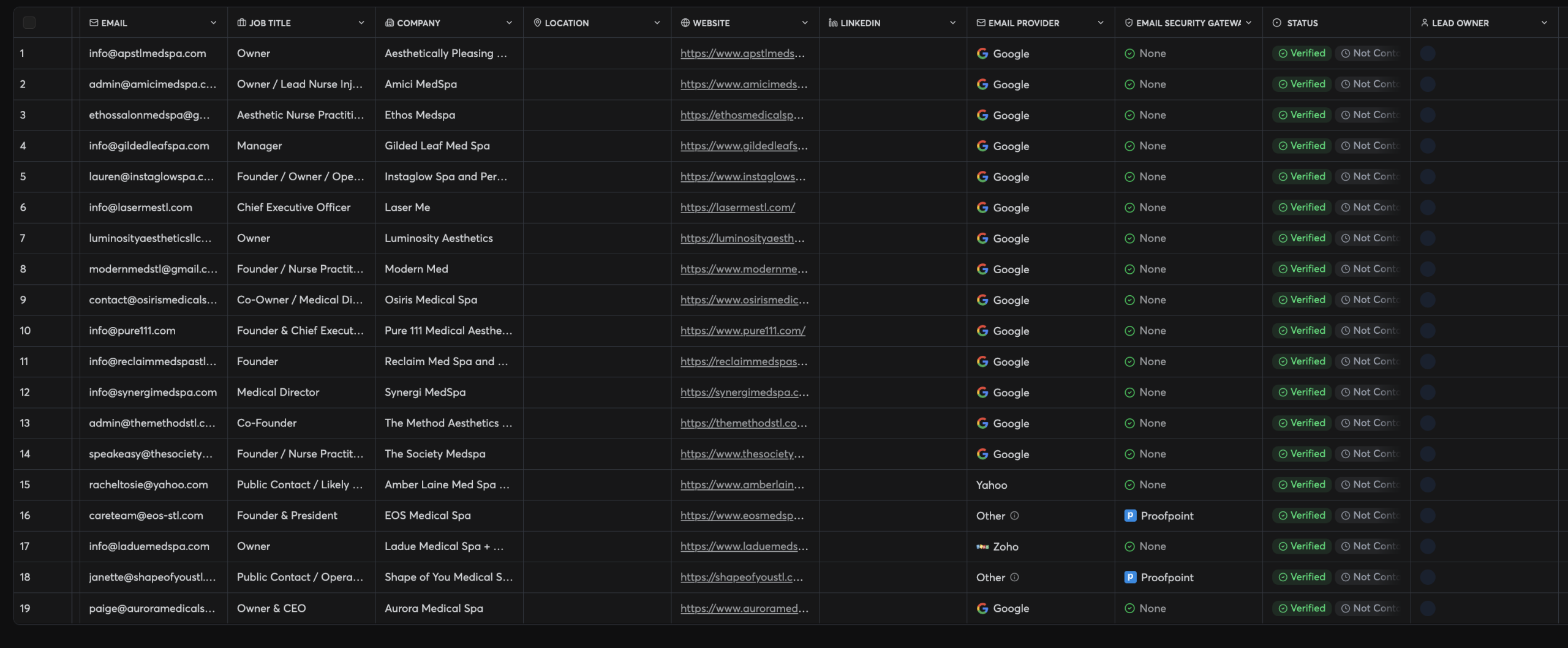This screenshot has width=1568, height=648.
Task: Click the building icon in COMPANY header
Action: 389,23
